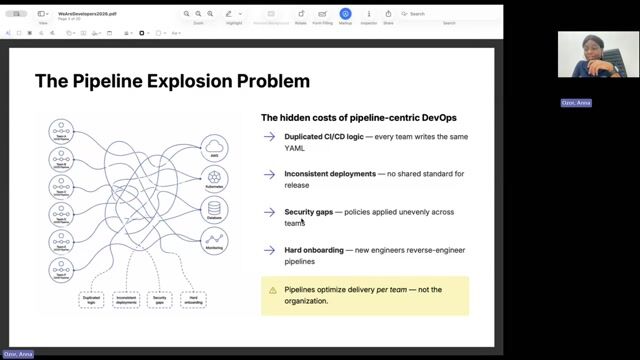Click the Remove Background toolbar icon

(271, 14)
